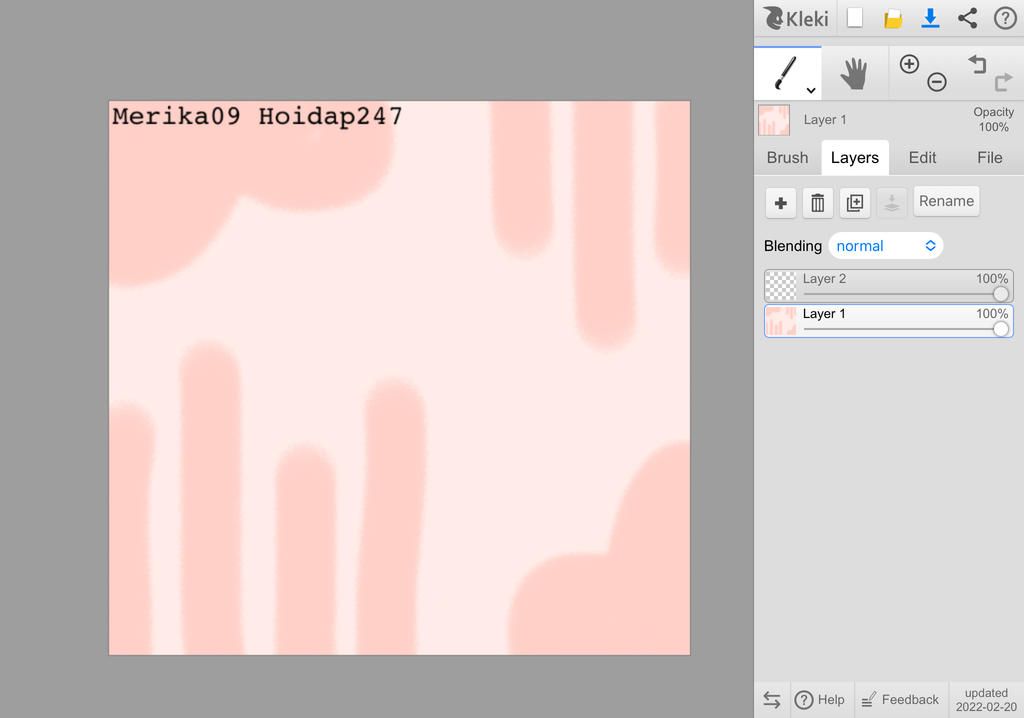Zoom out with the minus icon
Viewport: 1024px width, 718px height.
(x=936, y=82)
